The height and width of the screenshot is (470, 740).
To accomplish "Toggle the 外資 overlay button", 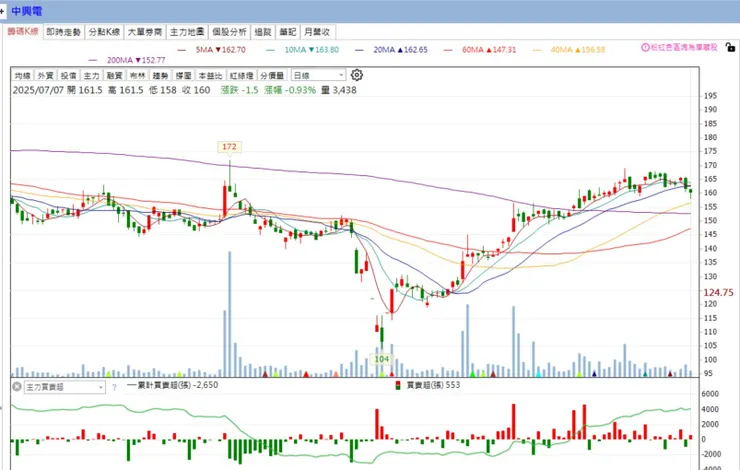I will [45, 76].
